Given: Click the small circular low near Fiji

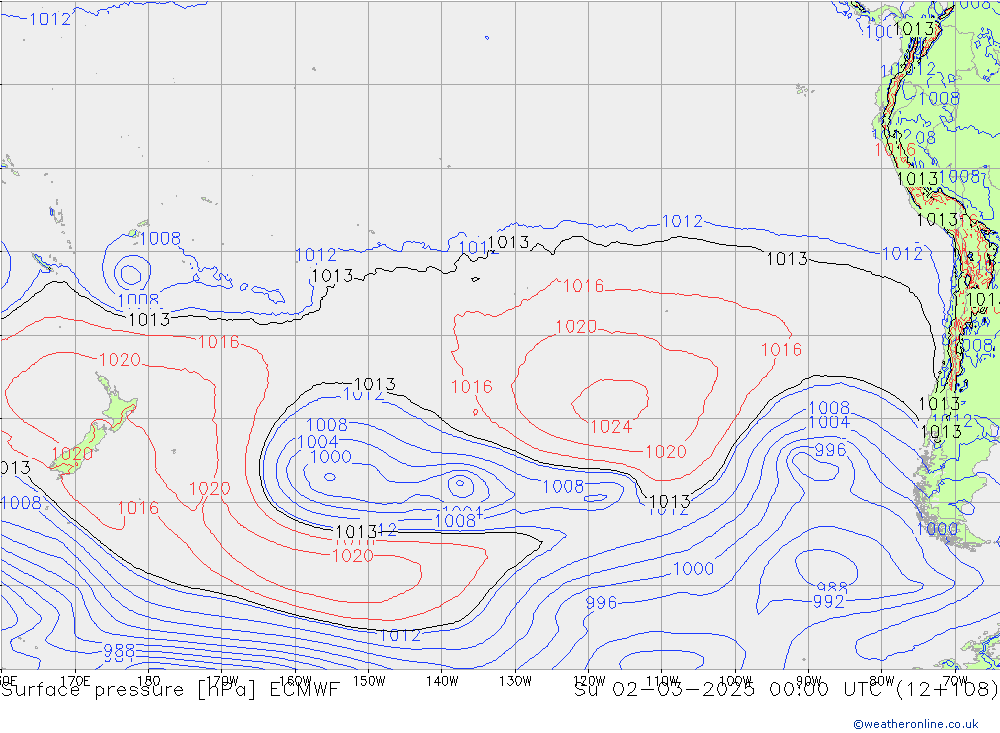Looking at the screenshot, I should point(129,272).
